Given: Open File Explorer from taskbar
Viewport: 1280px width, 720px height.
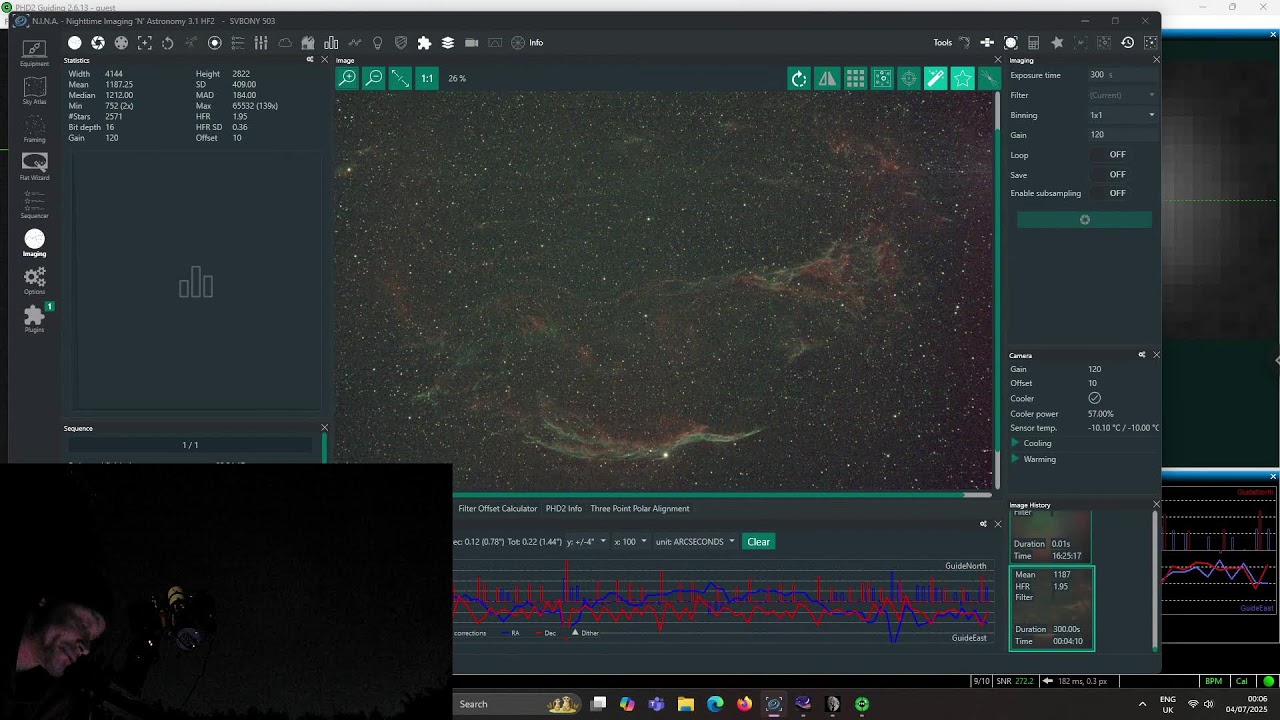Looking at the screenshot, I should pyautogui.click(x=685, y=704).
